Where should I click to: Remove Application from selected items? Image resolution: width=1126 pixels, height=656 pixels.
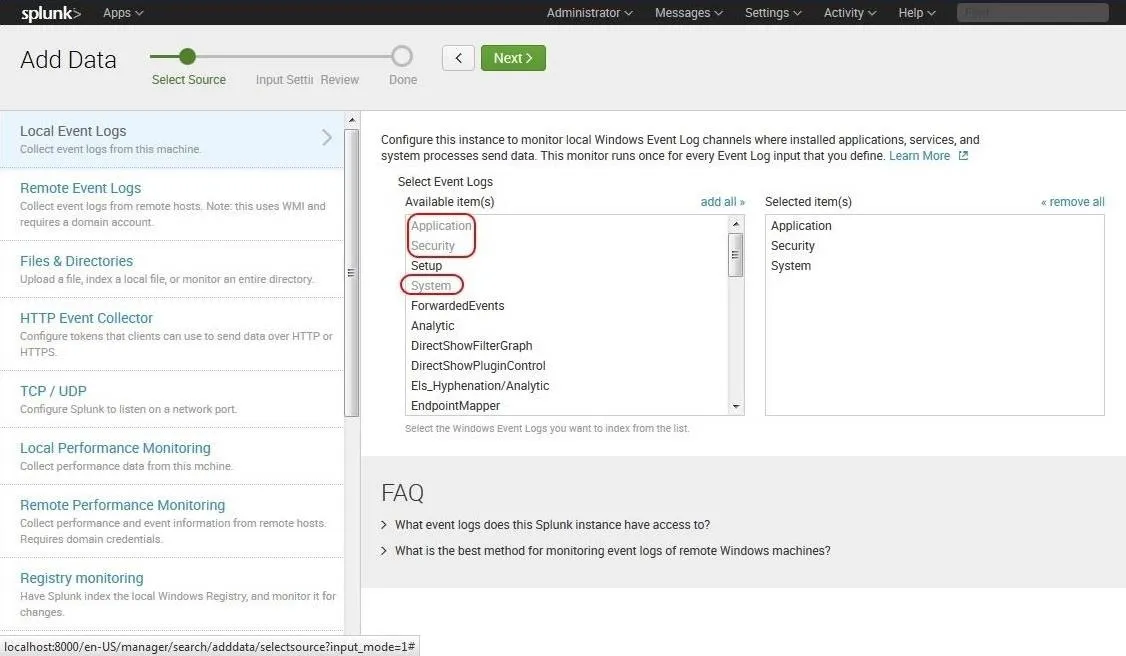click(801, 225)
